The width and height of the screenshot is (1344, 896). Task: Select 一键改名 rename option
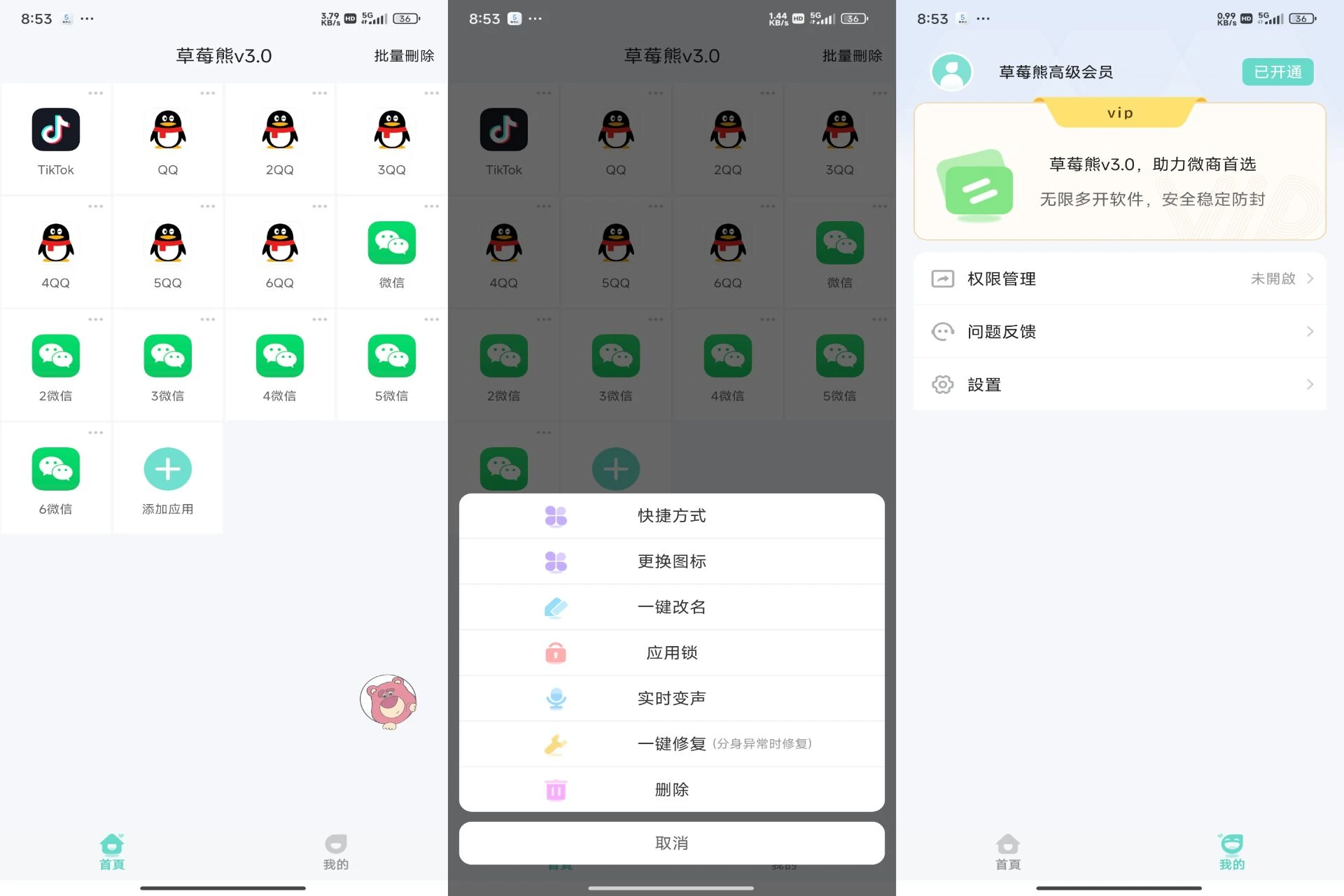click(671, 606)
